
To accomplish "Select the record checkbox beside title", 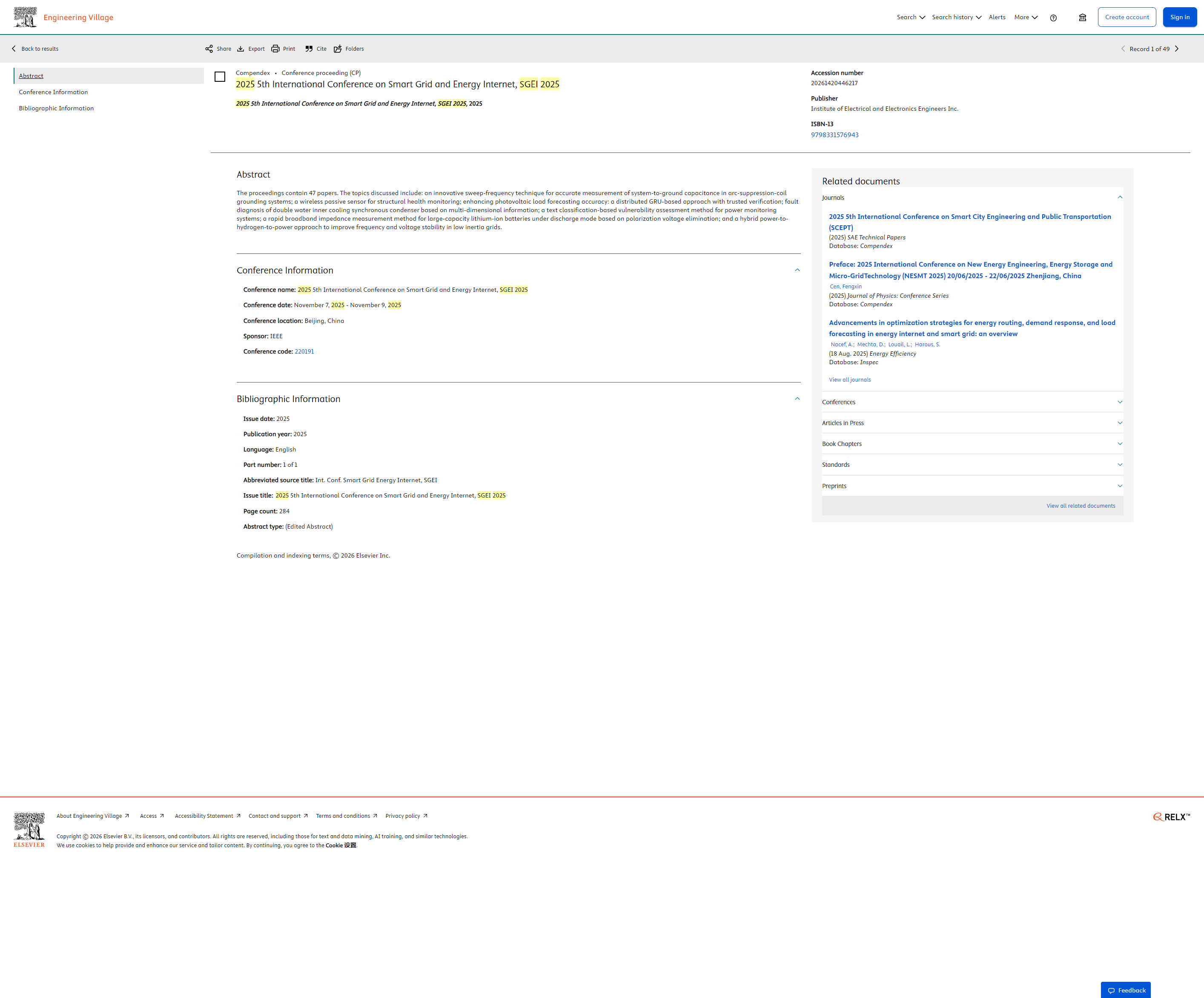I will [220, 77].
